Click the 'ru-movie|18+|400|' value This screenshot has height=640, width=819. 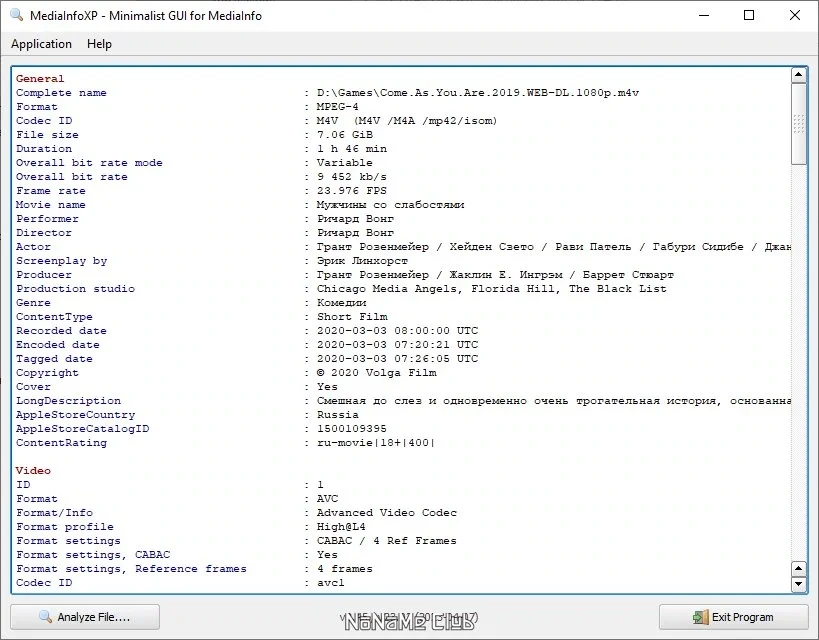click(x=376, y=443)
